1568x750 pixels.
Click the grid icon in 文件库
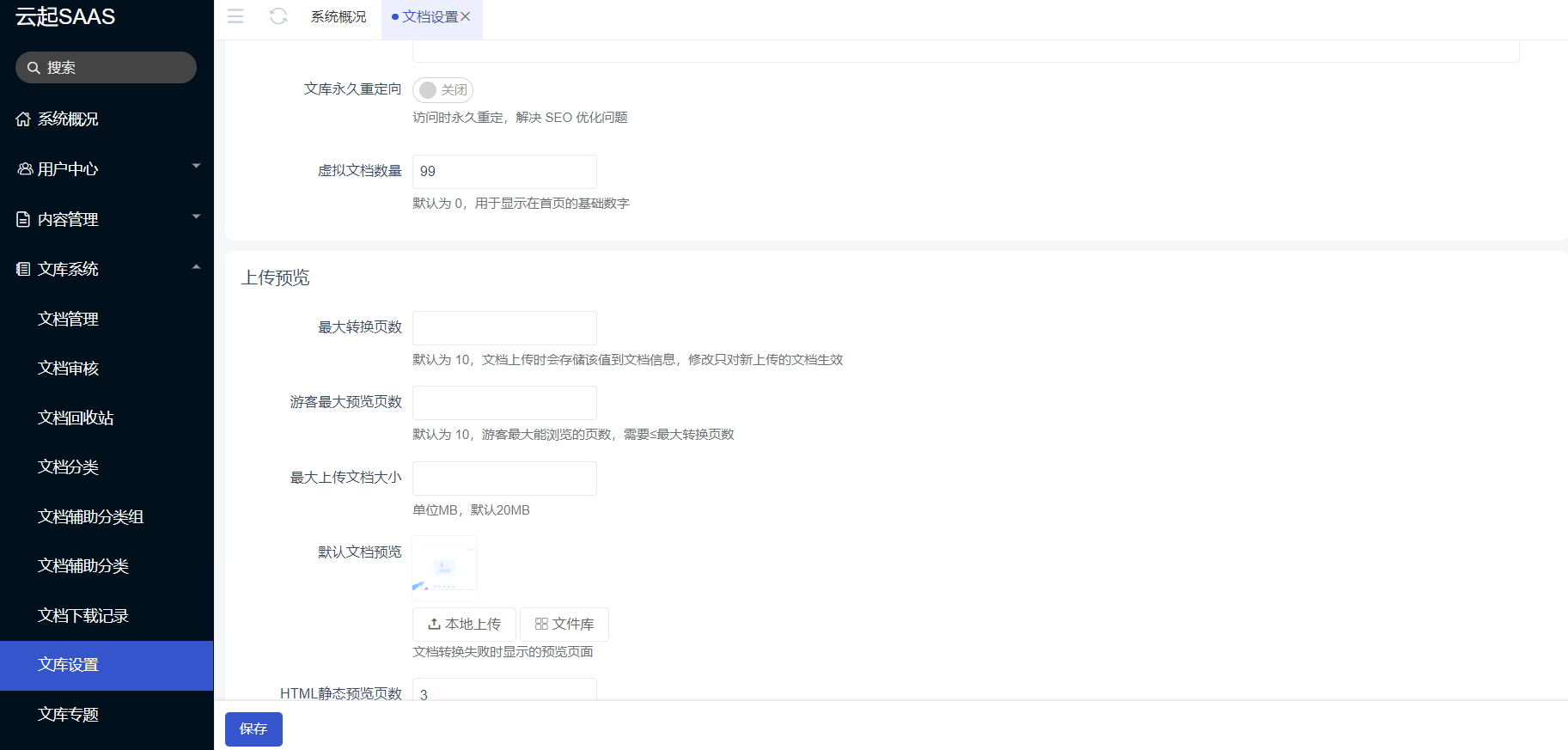(541, 625)
